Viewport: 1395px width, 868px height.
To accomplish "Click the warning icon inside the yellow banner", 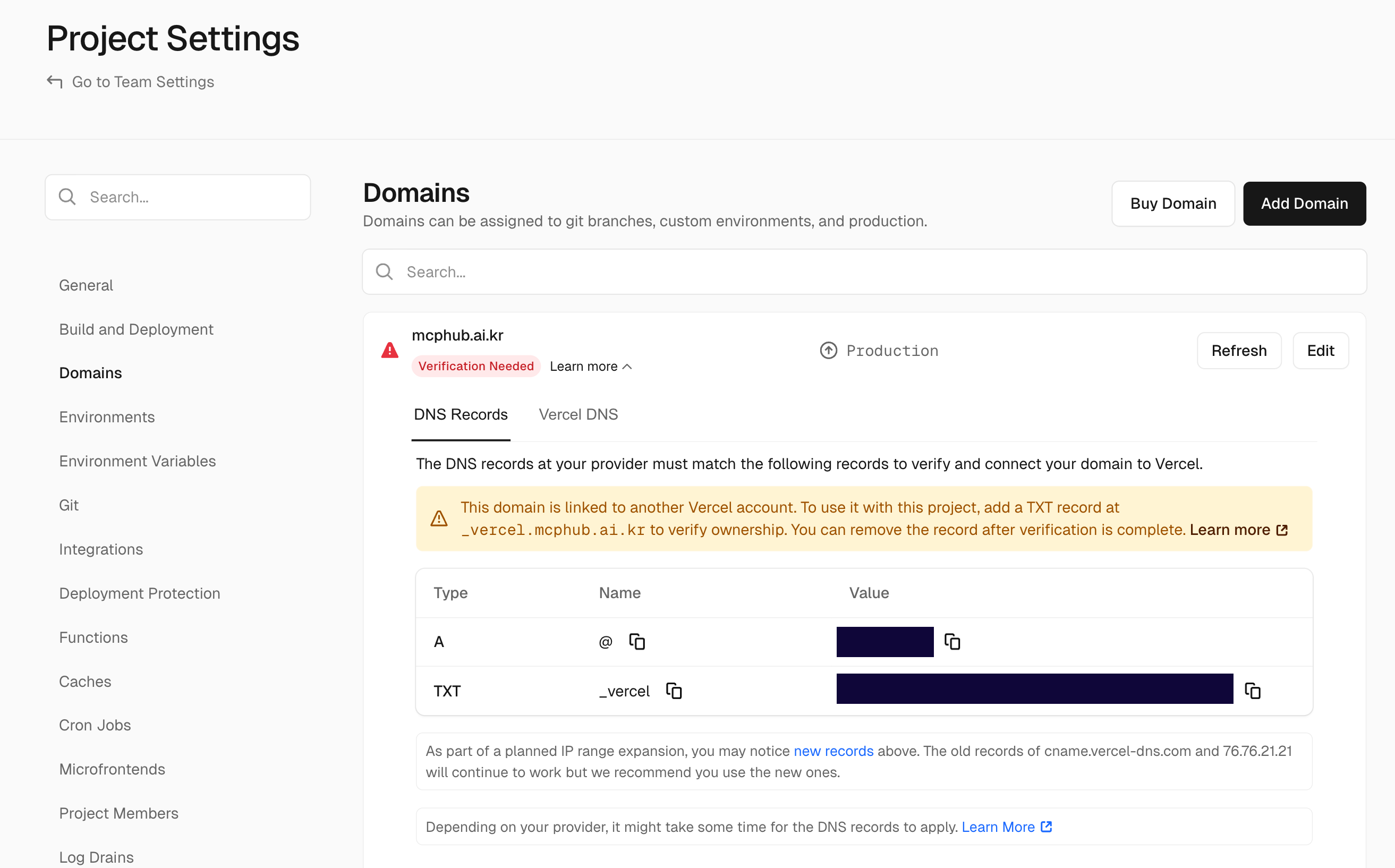I will [x=439, y=518].
